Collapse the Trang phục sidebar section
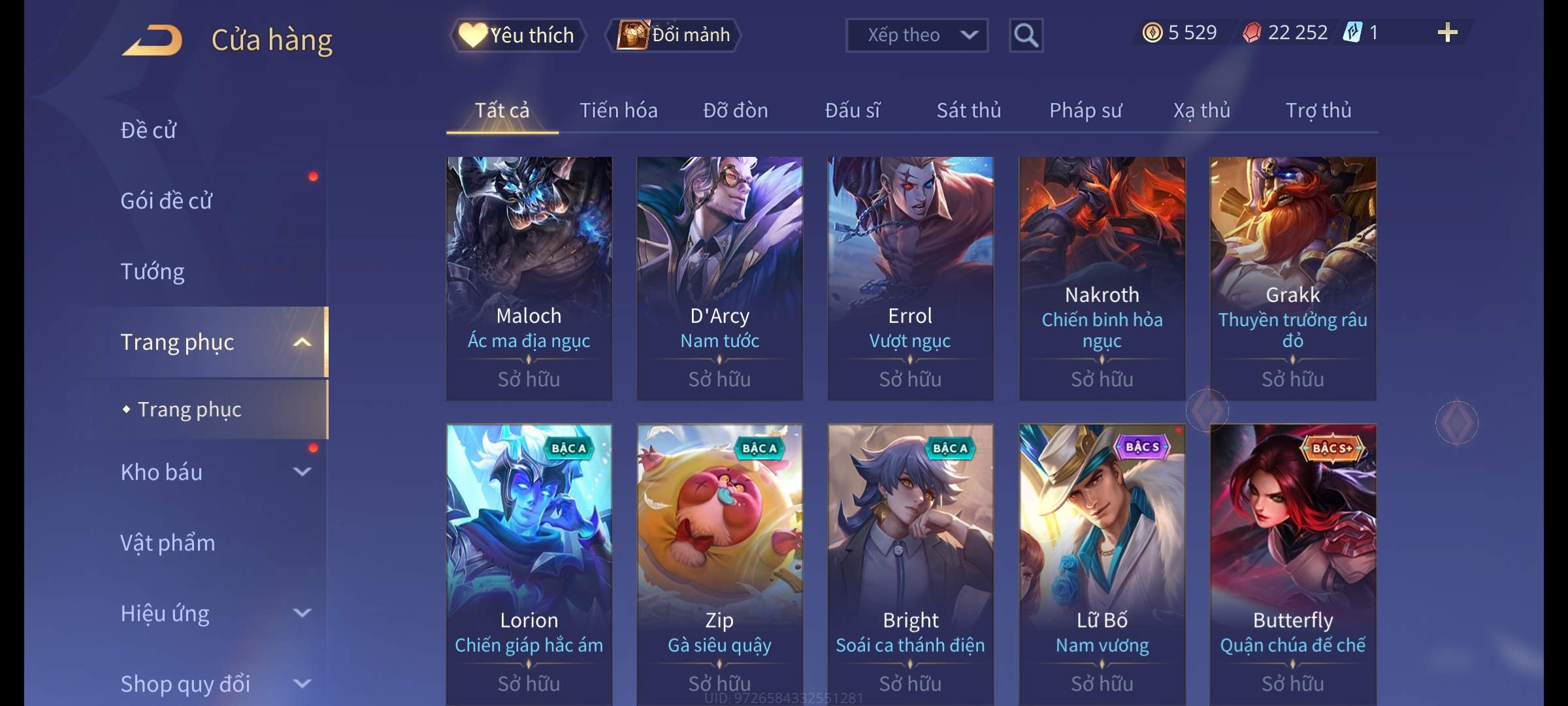The width and height of the screenshot is (1568, 706). 302,342
